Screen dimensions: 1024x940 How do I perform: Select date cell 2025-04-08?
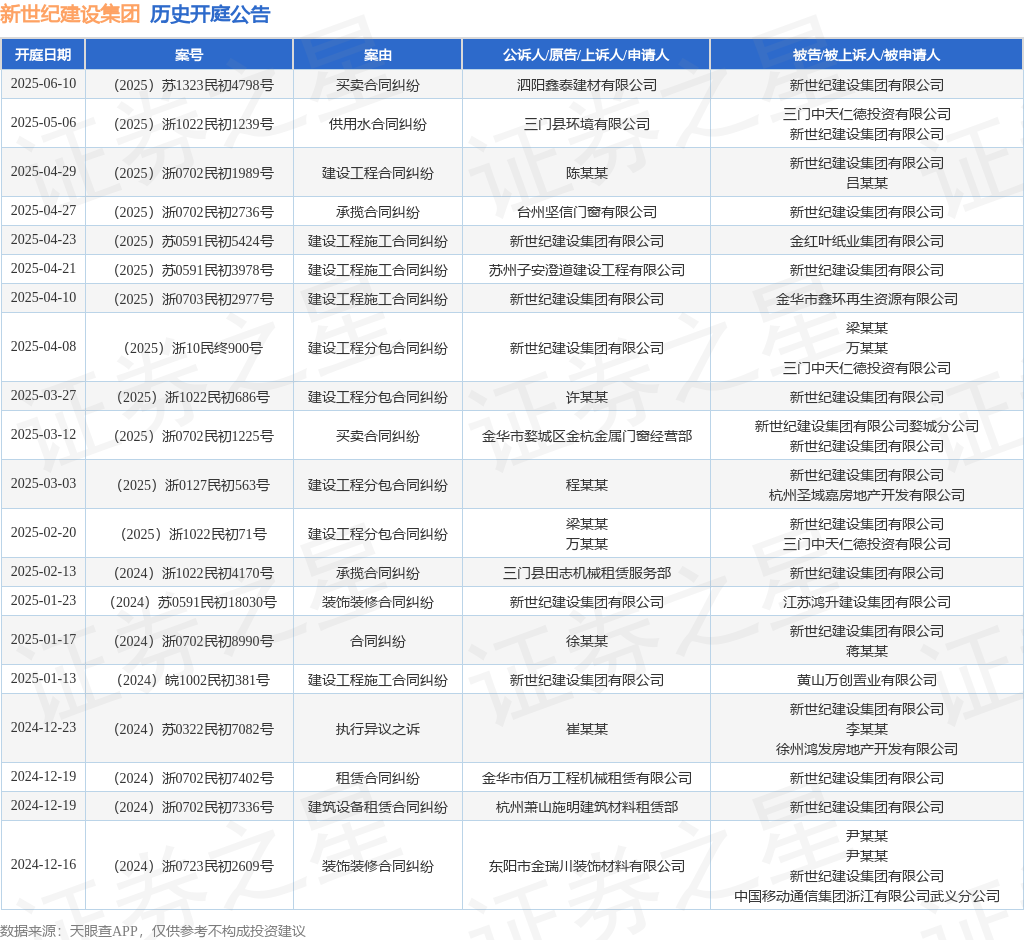43,347
